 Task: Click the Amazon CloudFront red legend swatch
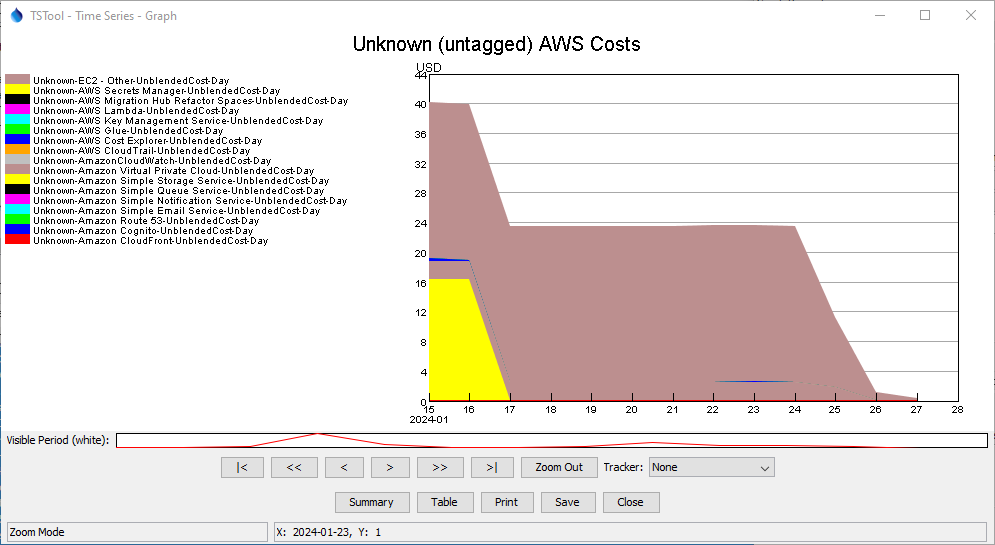coord(18,240)
